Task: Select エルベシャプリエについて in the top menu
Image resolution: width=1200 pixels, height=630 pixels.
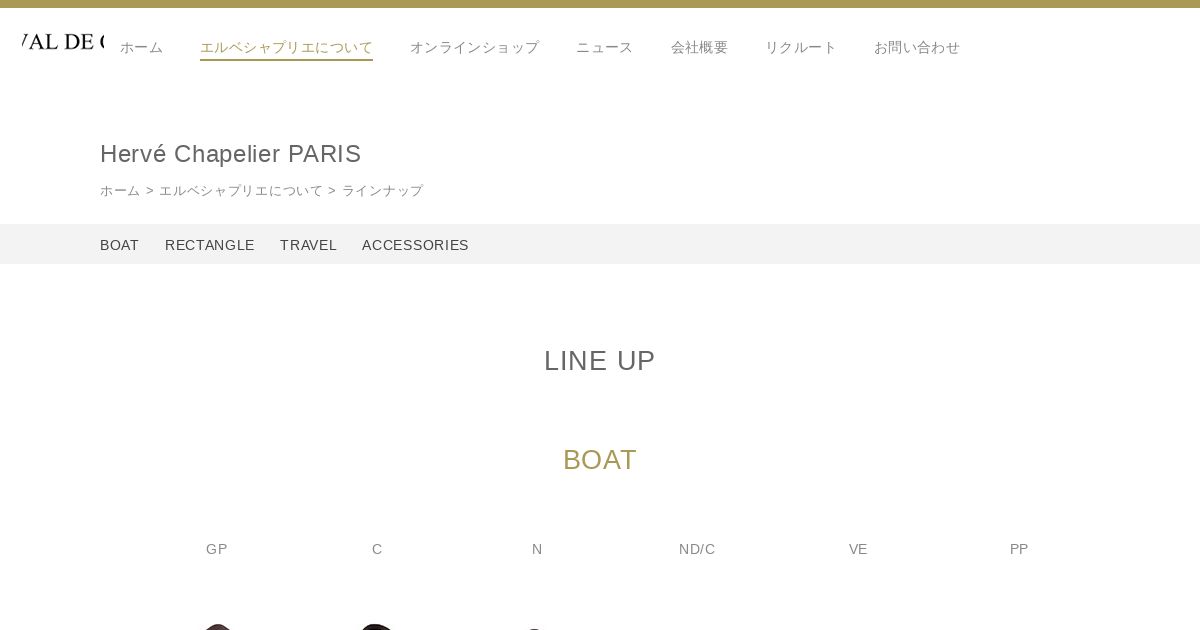Action: tap(286, 47)
